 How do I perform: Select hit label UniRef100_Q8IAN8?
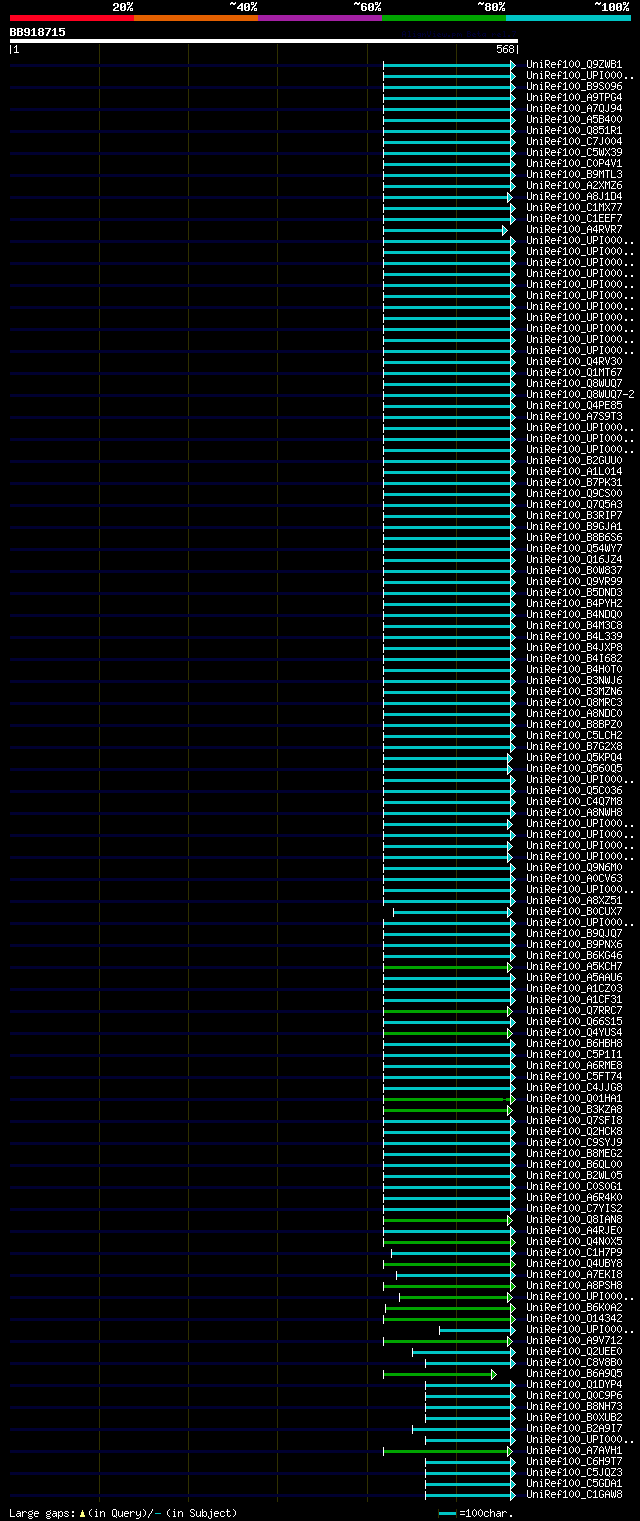[x=576, y=1220]
